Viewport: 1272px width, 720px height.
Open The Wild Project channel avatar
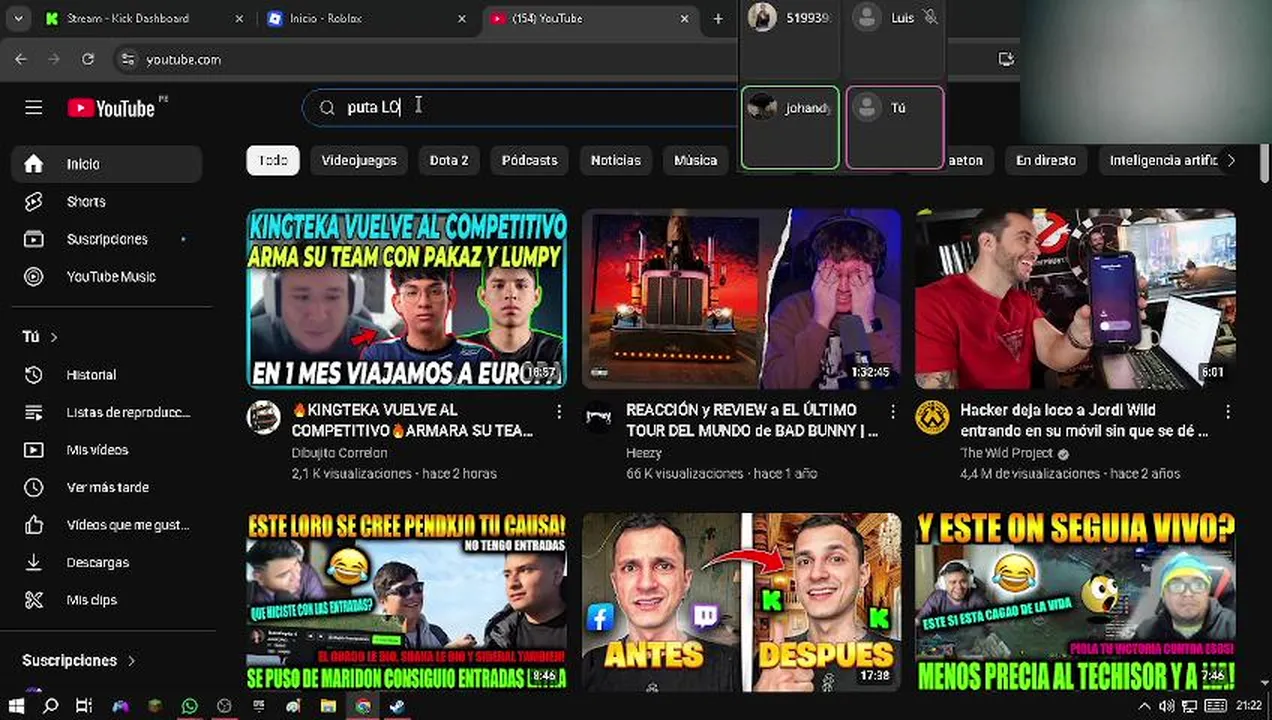click(932, 418)
